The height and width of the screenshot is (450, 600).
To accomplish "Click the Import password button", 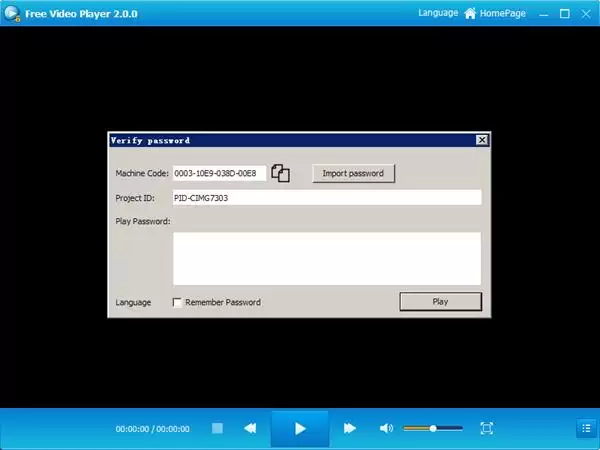I will coord(353,173).
